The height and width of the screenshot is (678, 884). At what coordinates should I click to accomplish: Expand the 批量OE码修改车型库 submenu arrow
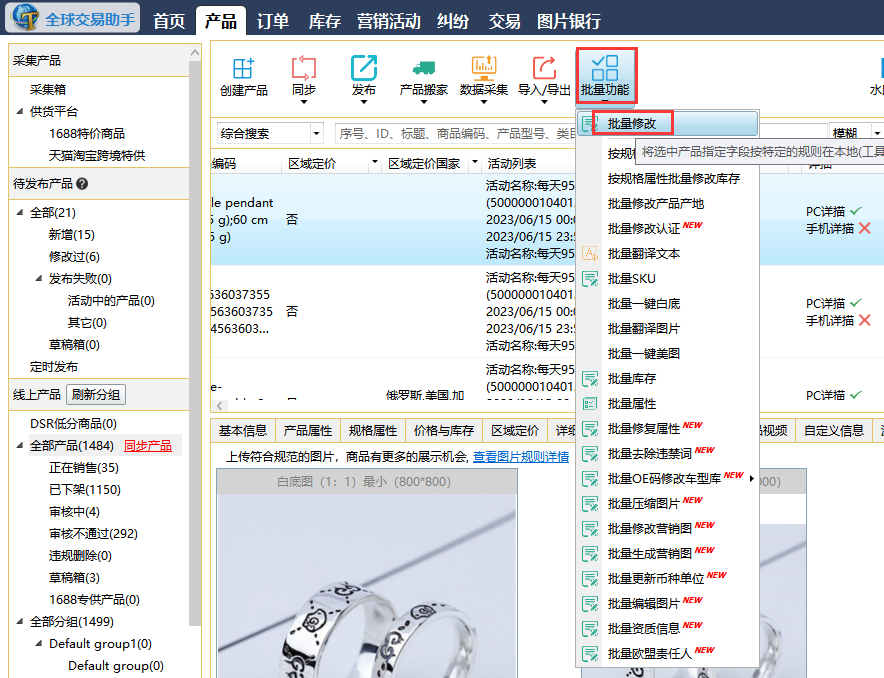pos(752,478)
